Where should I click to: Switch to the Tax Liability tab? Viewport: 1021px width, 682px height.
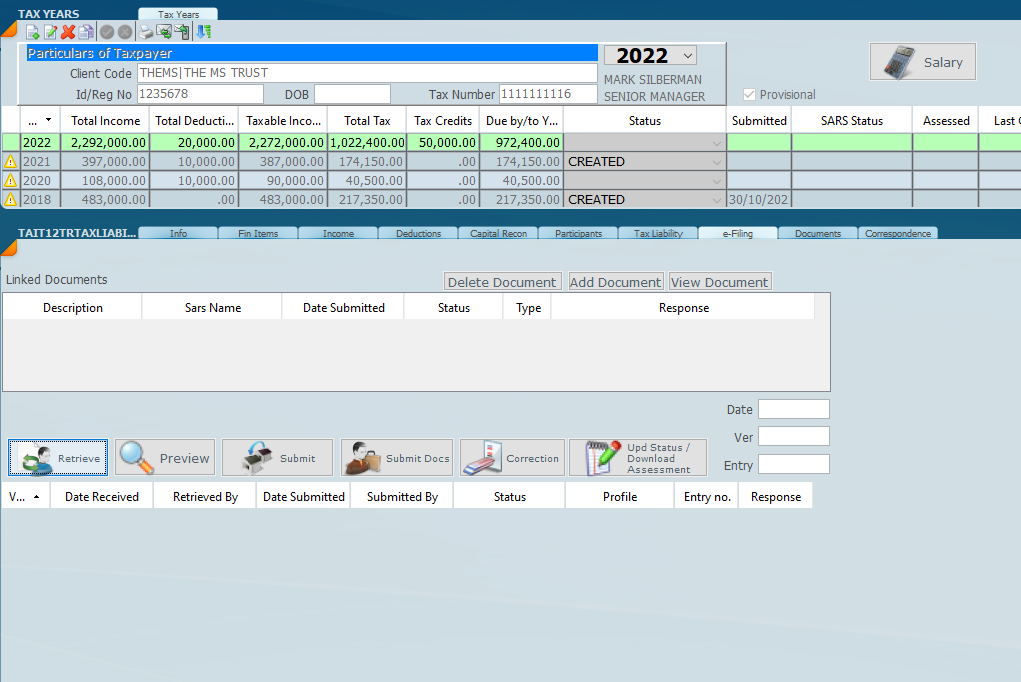pos(658,234)
